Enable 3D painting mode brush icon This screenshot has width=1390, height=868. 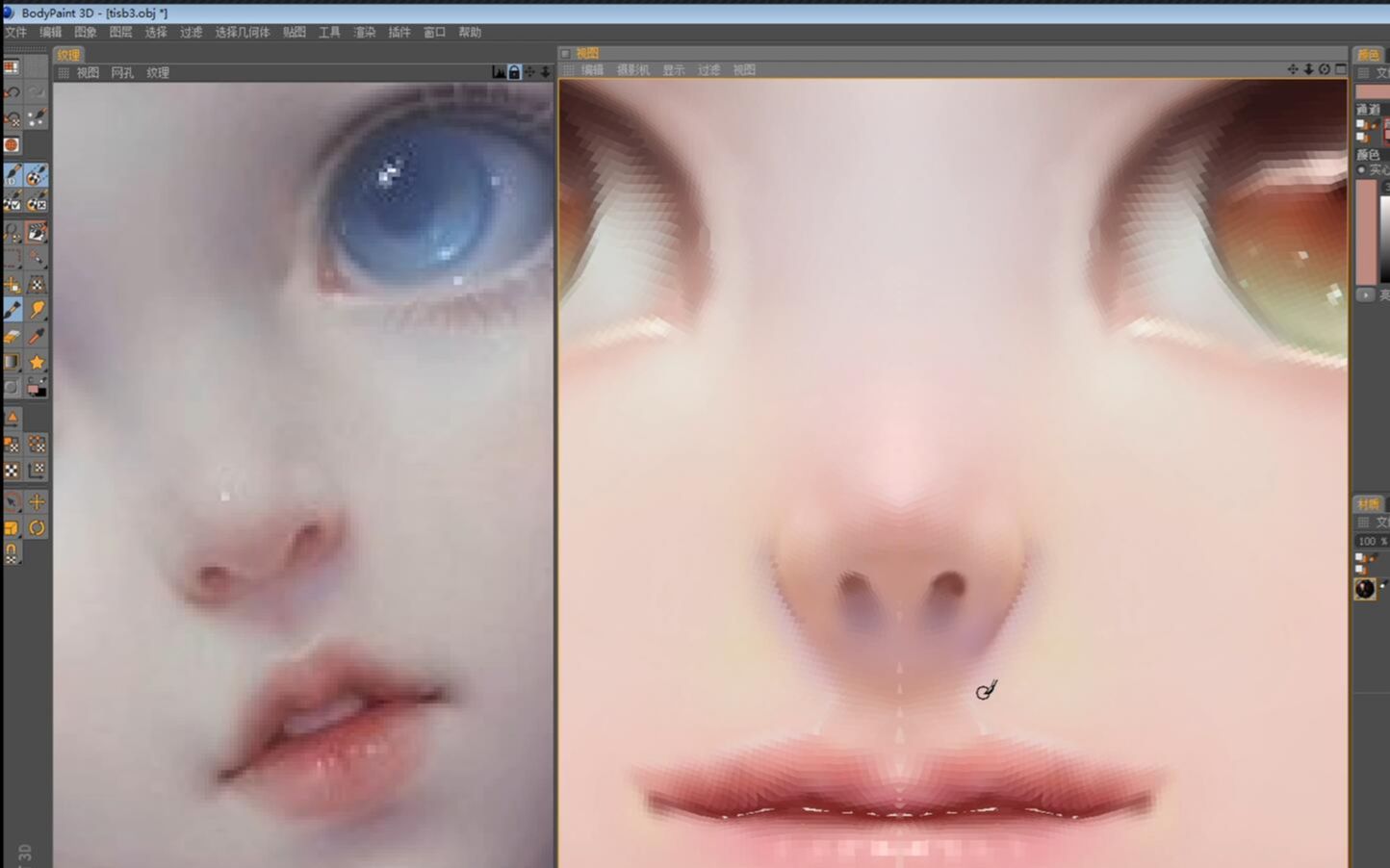12,175
